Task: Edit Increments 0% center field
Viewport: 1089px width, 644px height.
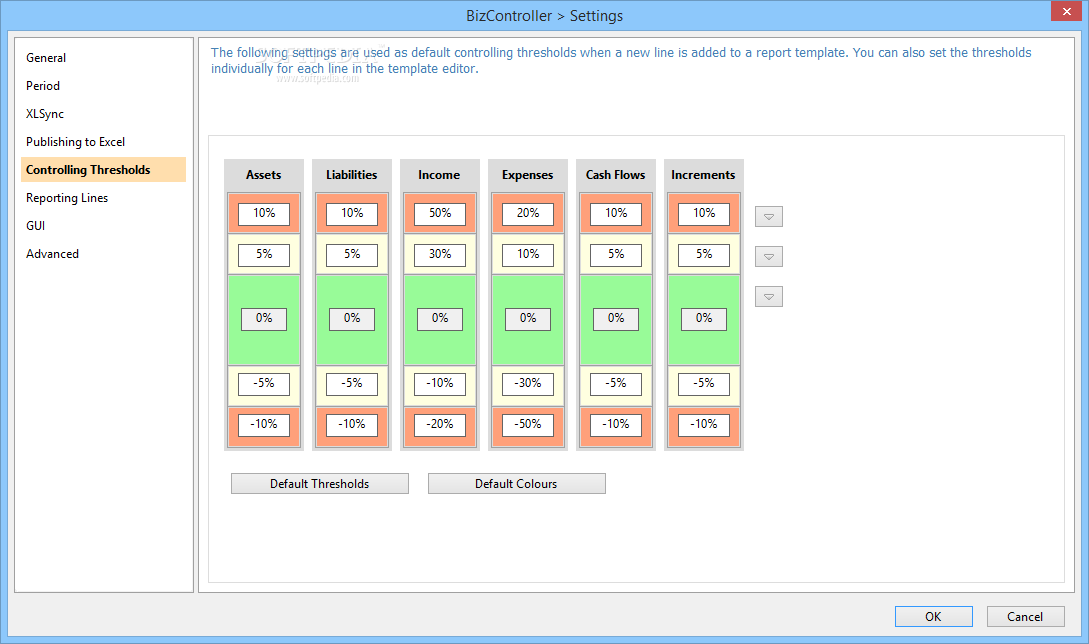Action: [704, 319]
